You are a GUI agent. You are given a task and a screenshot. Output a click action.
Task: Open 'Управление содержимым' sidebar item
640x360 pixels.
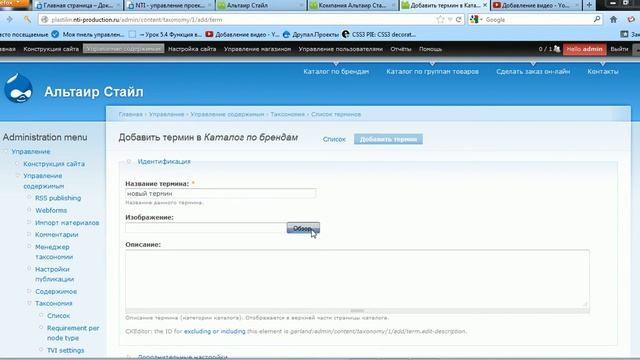44,181
